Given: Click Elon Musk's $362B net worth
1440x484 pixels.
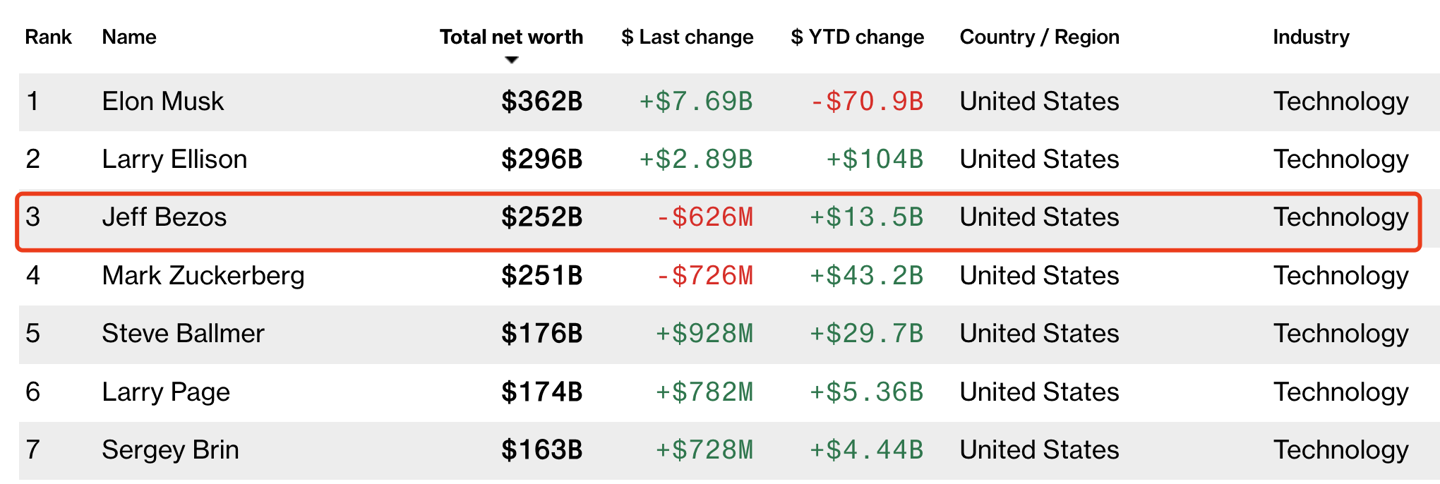Looking at the screenshot, I should [x=542, y=101].
